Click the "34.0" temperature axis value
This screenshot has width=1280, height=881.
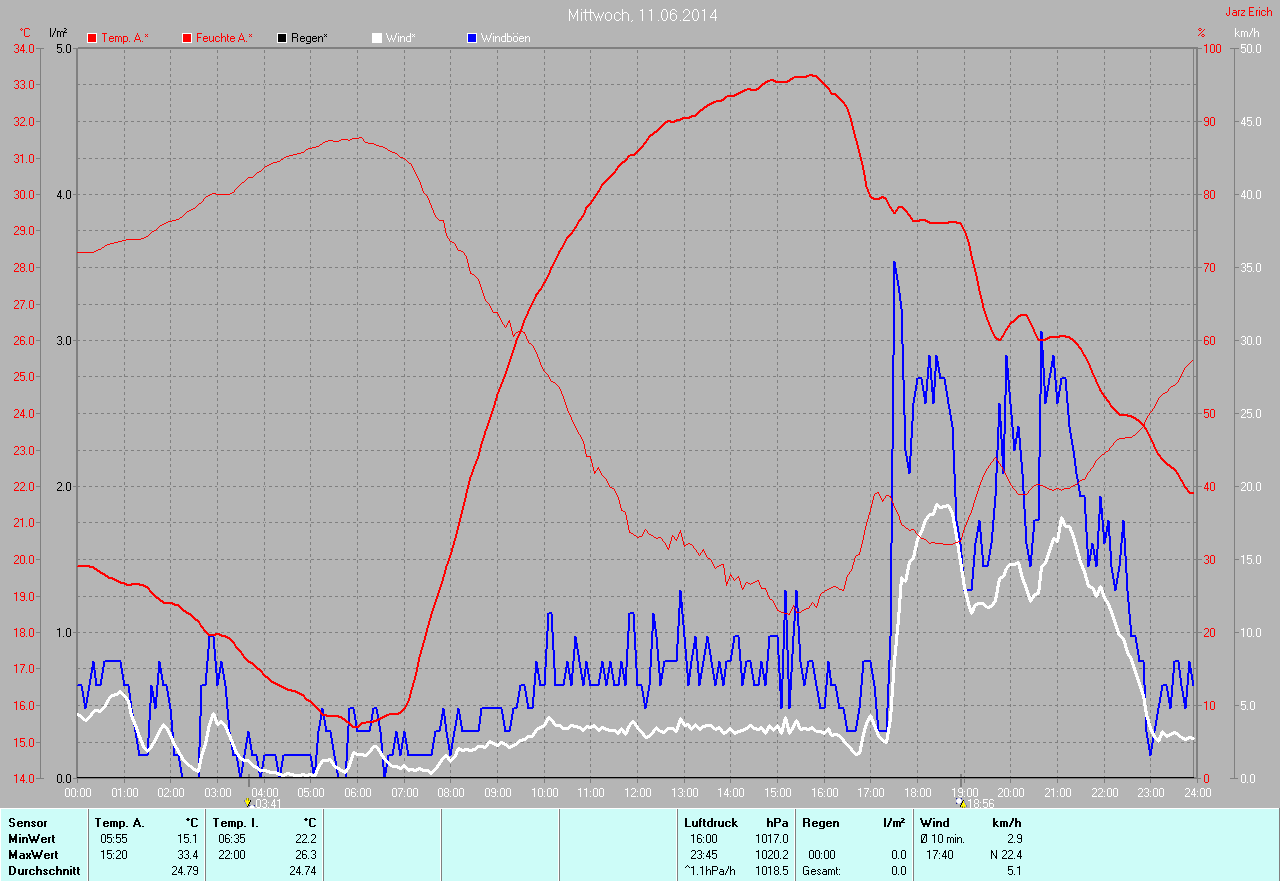click(24, 48)
